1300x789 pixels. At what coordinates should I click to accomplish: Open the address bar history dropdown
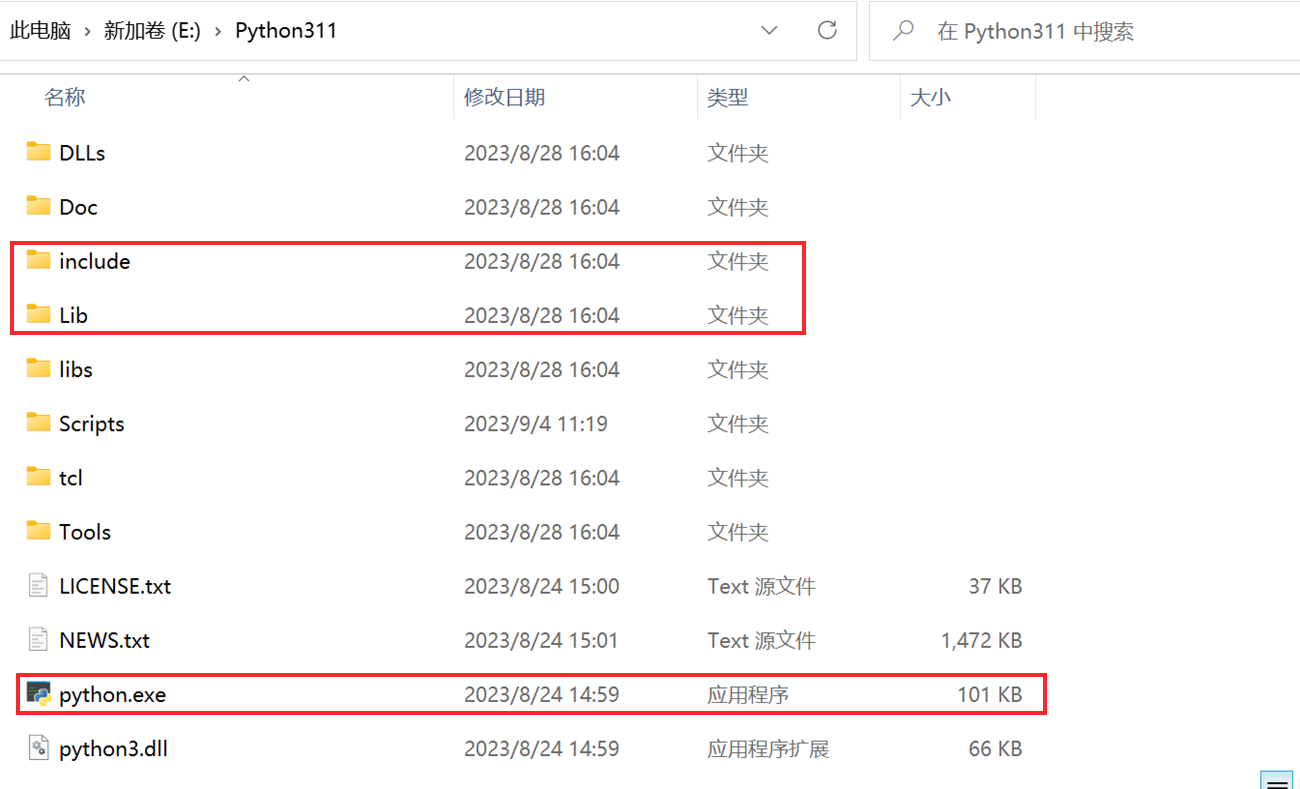[x=769, y=31]
